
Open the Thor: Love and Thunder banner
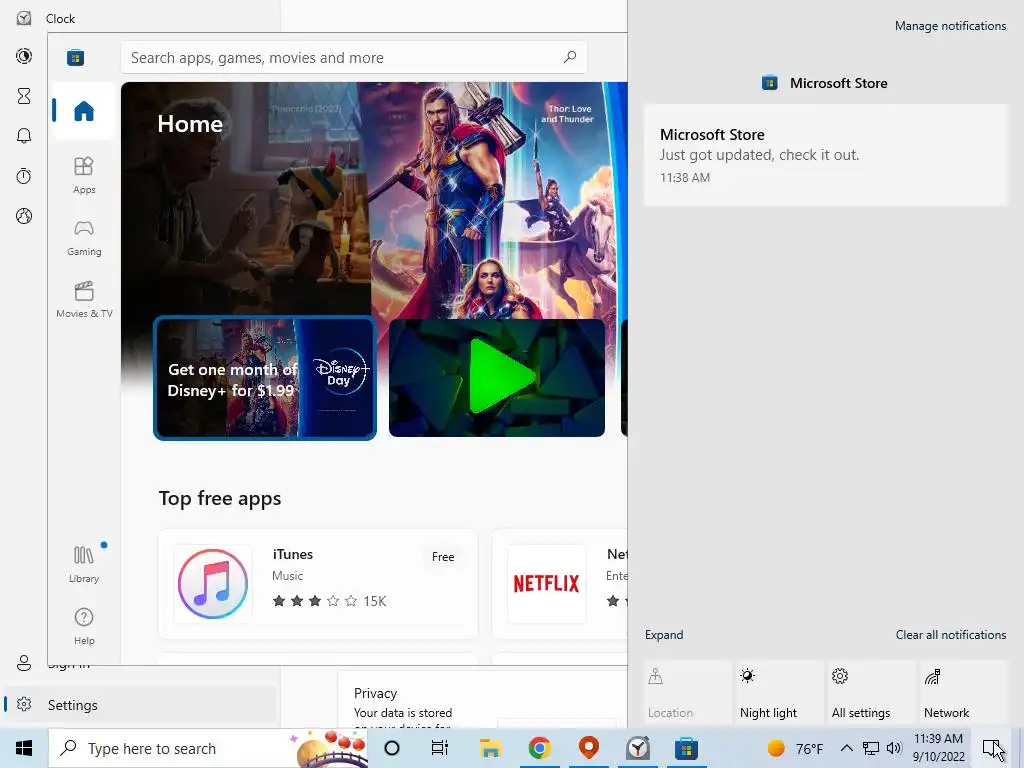(496, 199)
